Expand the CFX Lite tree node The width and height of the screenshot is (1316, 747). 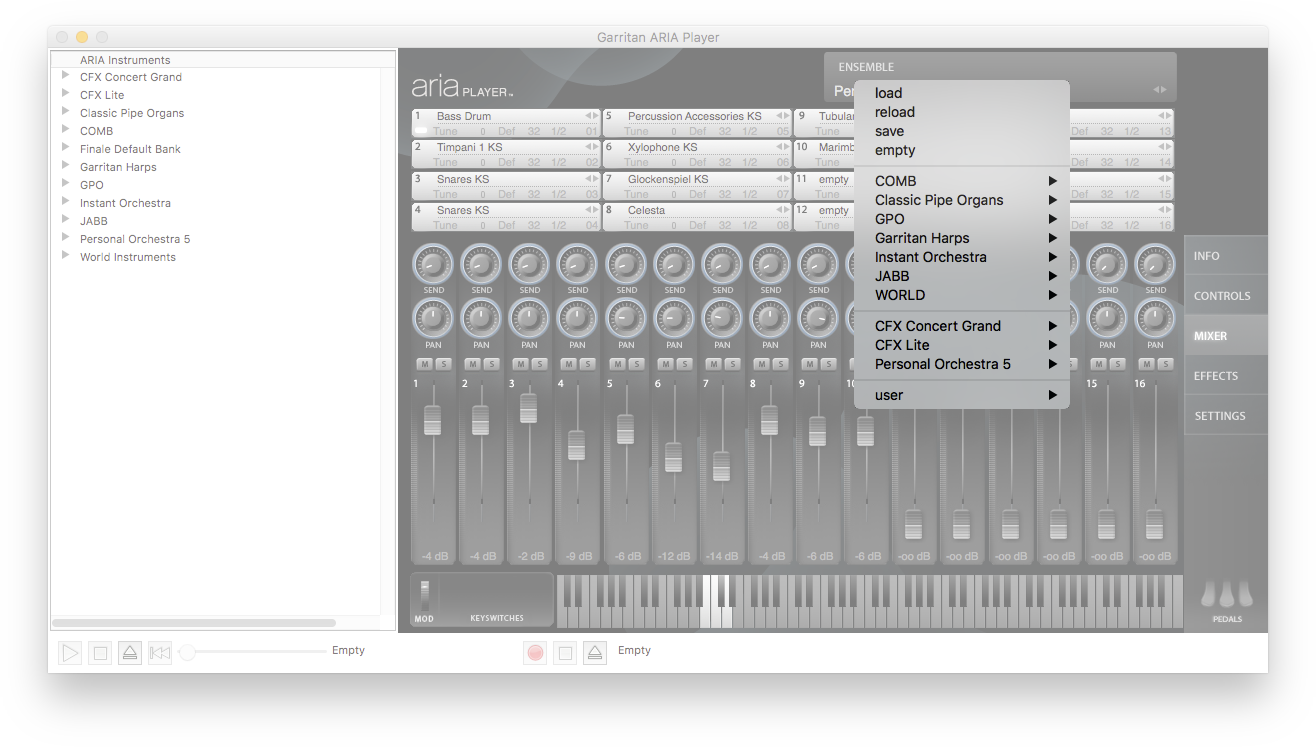(66, 94)
